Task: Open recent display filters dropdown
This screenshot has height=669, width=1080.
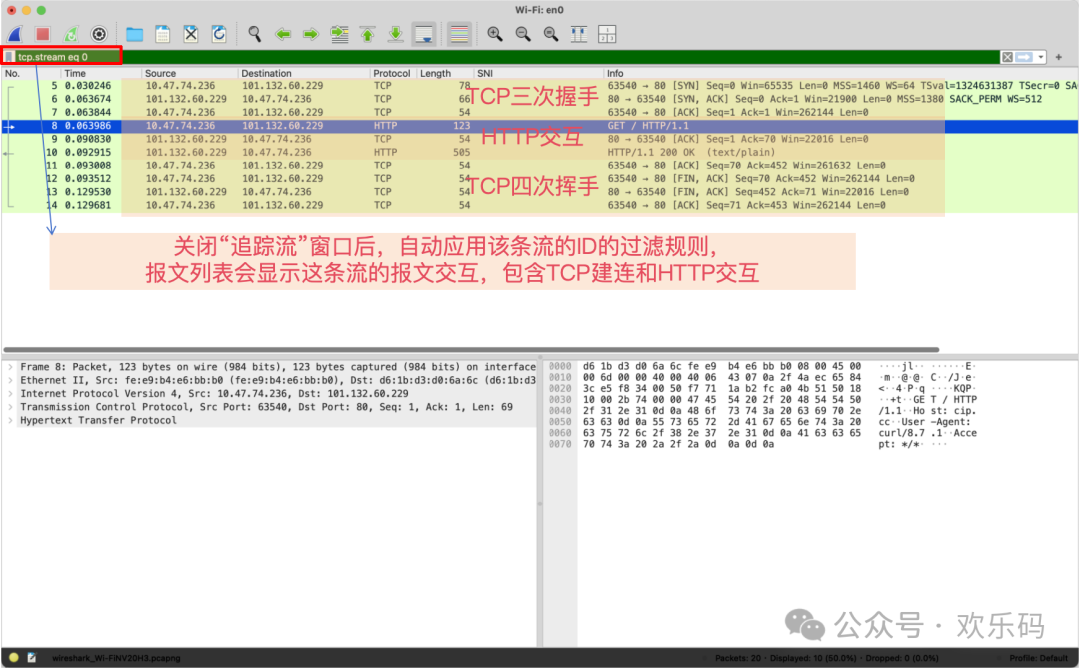Action: 1041,56
